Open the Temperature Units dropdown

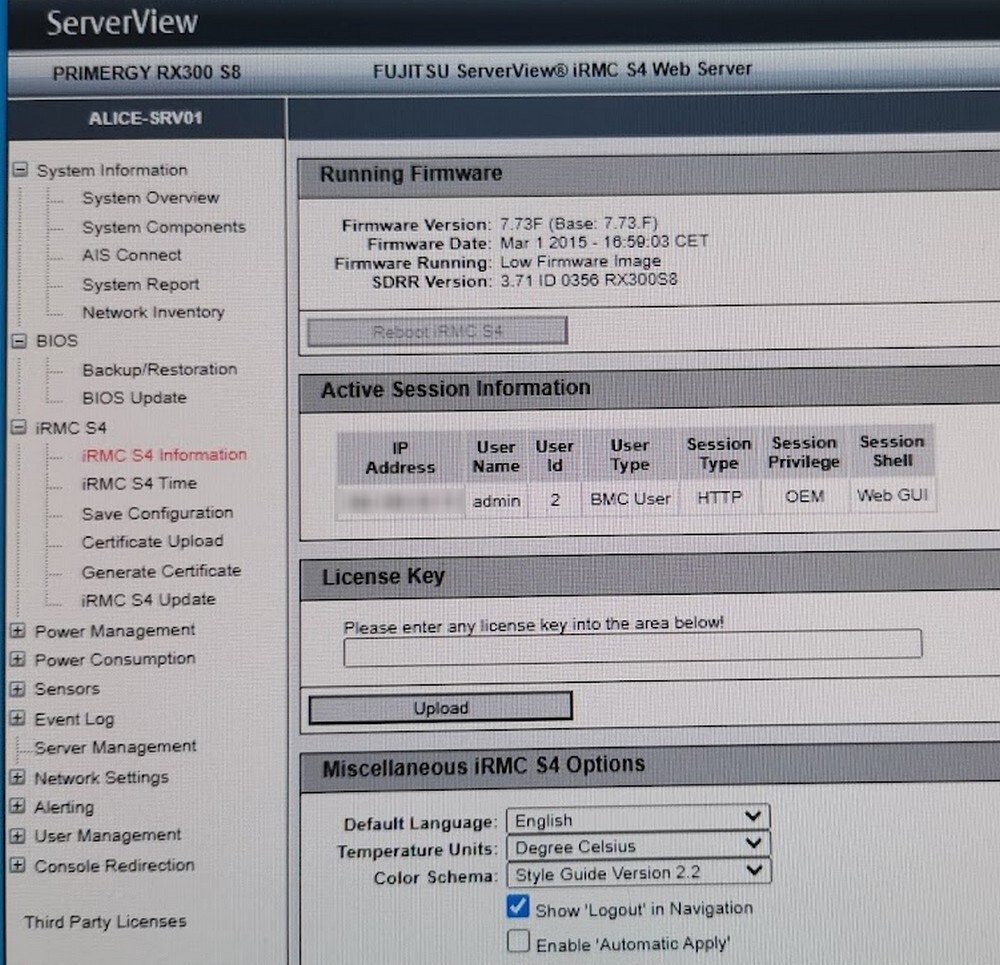(x=638, y=846)
